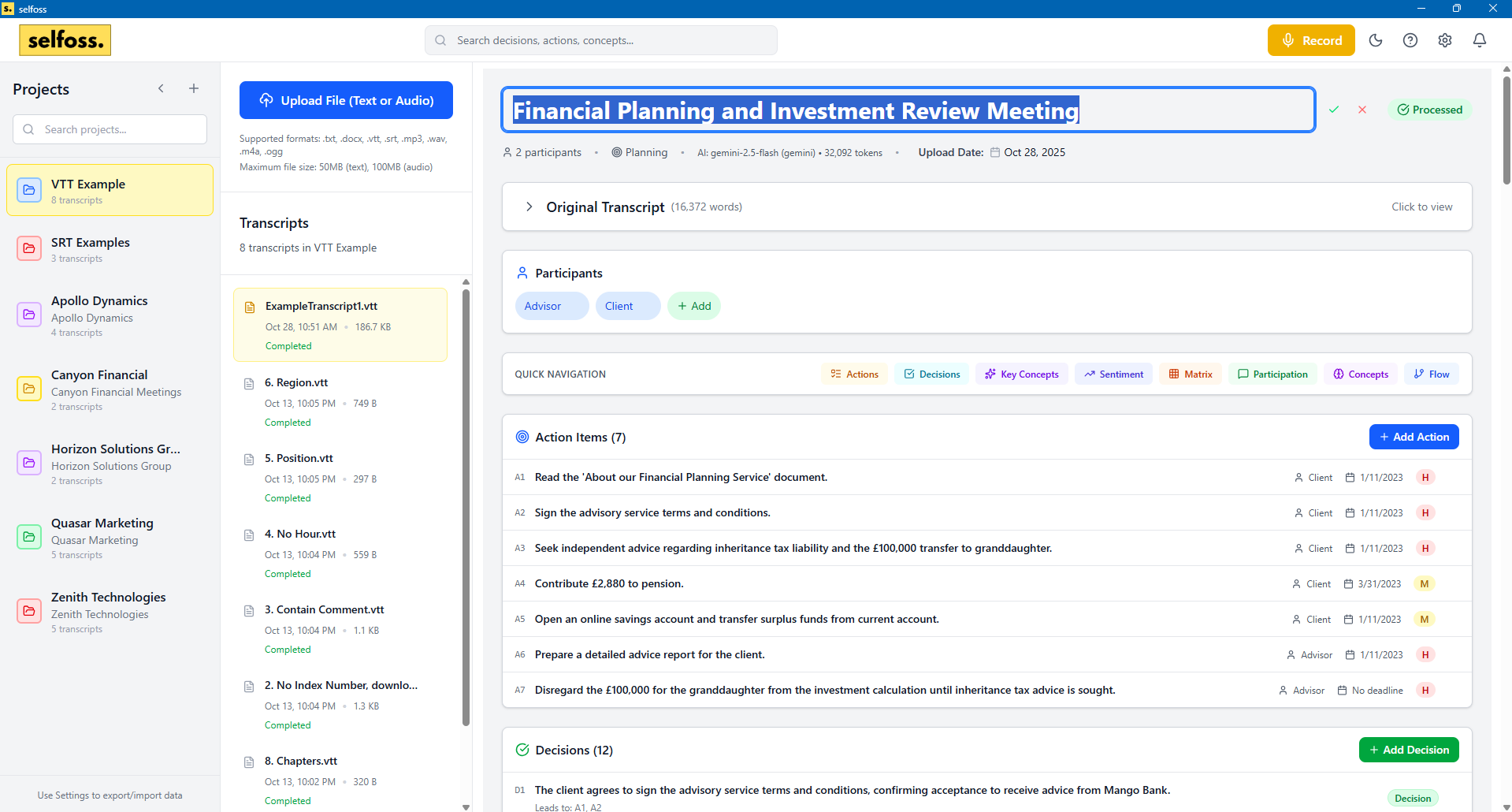The image size is (1512, 812).
Task: Click Use Settings to export/import data
Action: 110,795
